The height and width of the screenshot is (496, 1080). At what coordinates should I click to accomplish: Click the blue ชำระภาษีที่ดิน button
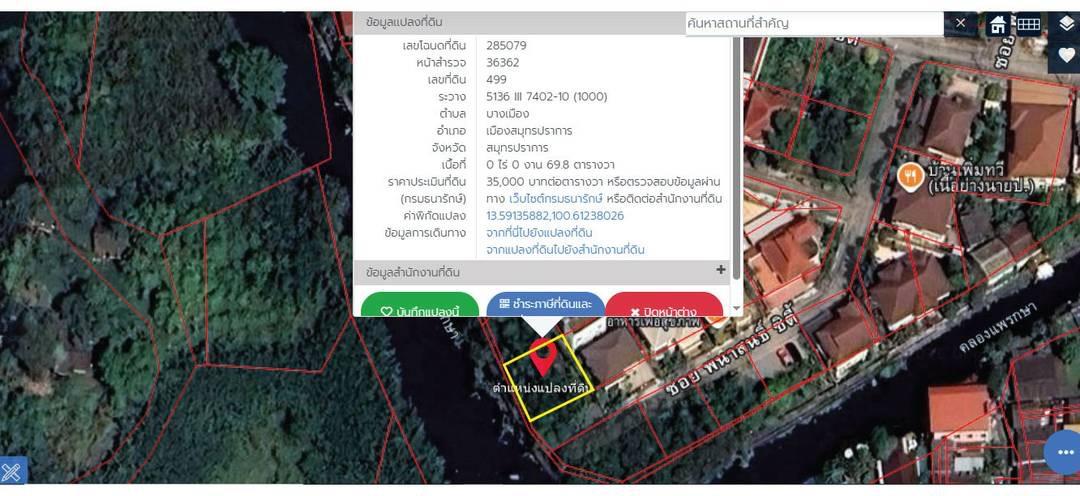546,304
